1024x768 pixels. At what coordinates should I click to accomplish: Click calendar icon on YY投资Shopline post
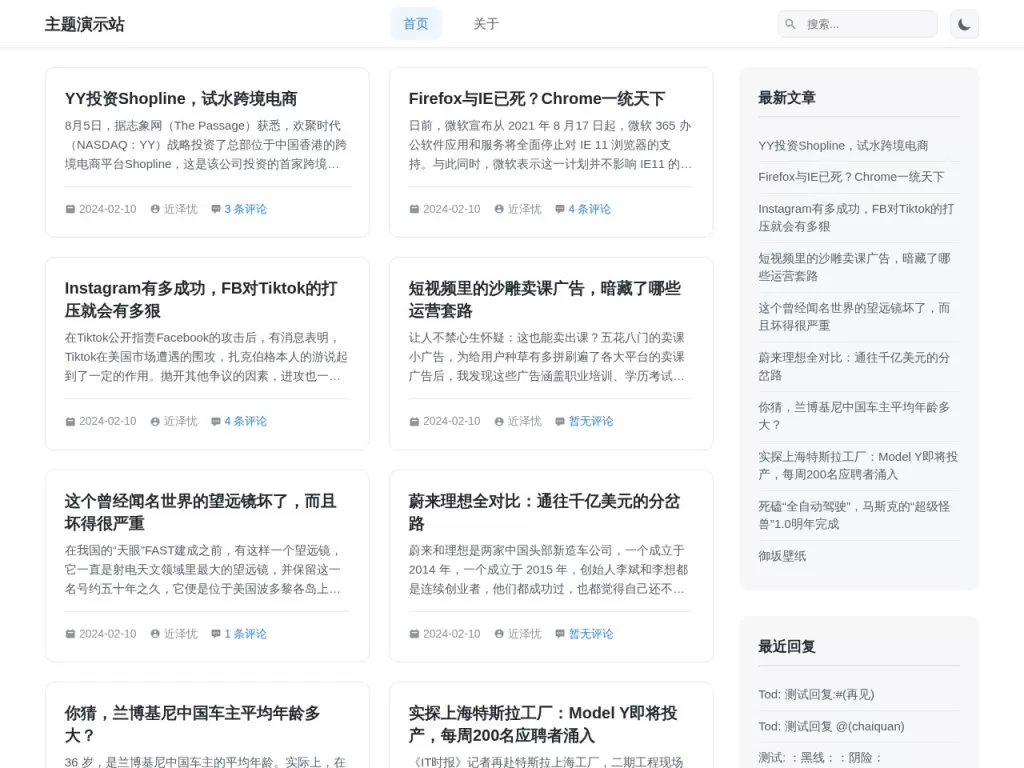(x=70, y=209)
